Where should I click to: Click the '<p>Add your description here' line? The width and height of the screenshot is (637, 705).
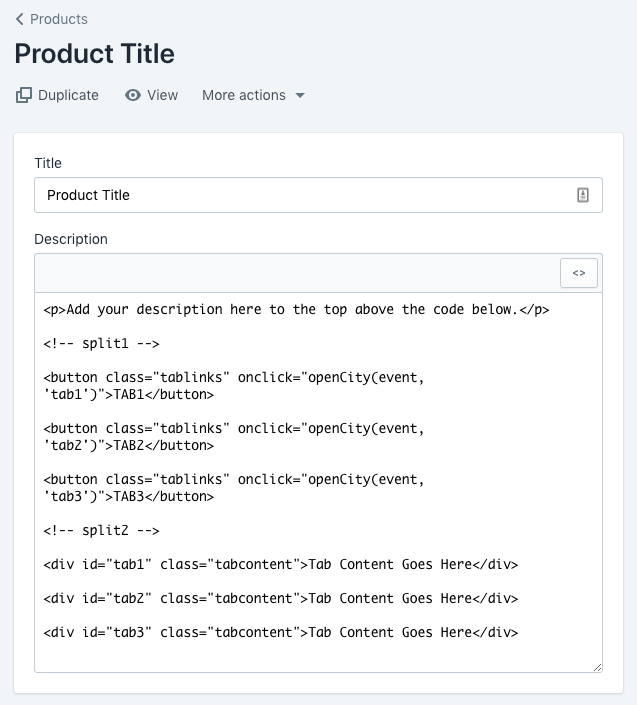click(296, 310)
